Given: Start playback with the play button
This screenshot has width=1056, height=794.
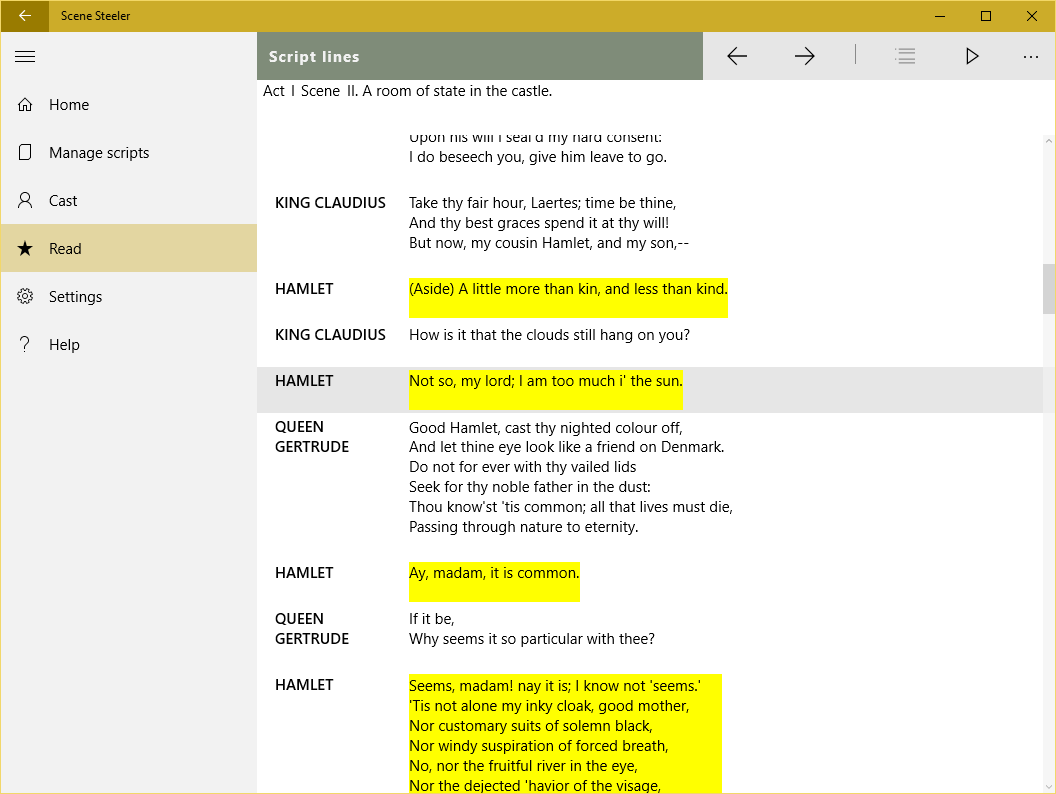Looking at the screenshot, I should click(x=971, y=56).
